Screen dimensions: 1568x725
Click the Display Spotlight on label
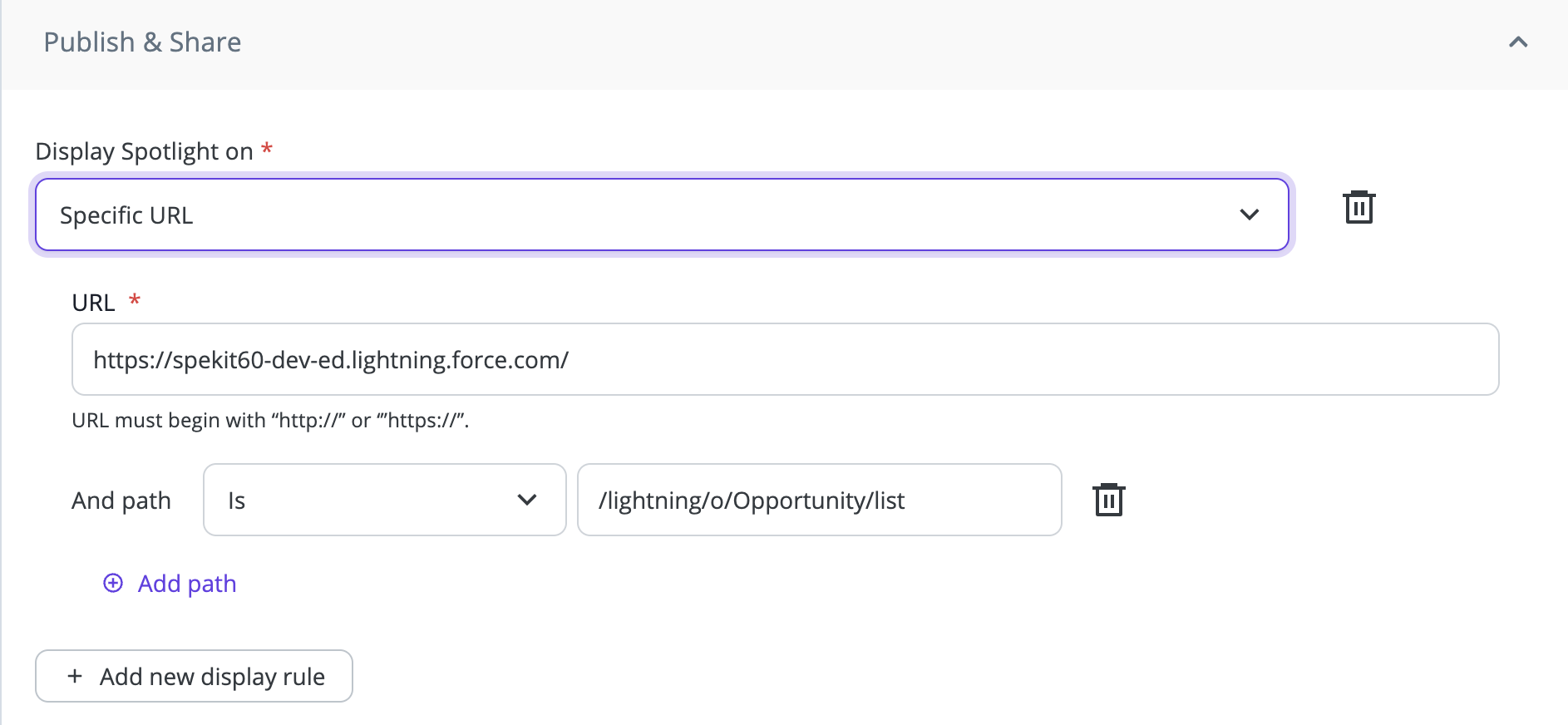coord(145,151)
